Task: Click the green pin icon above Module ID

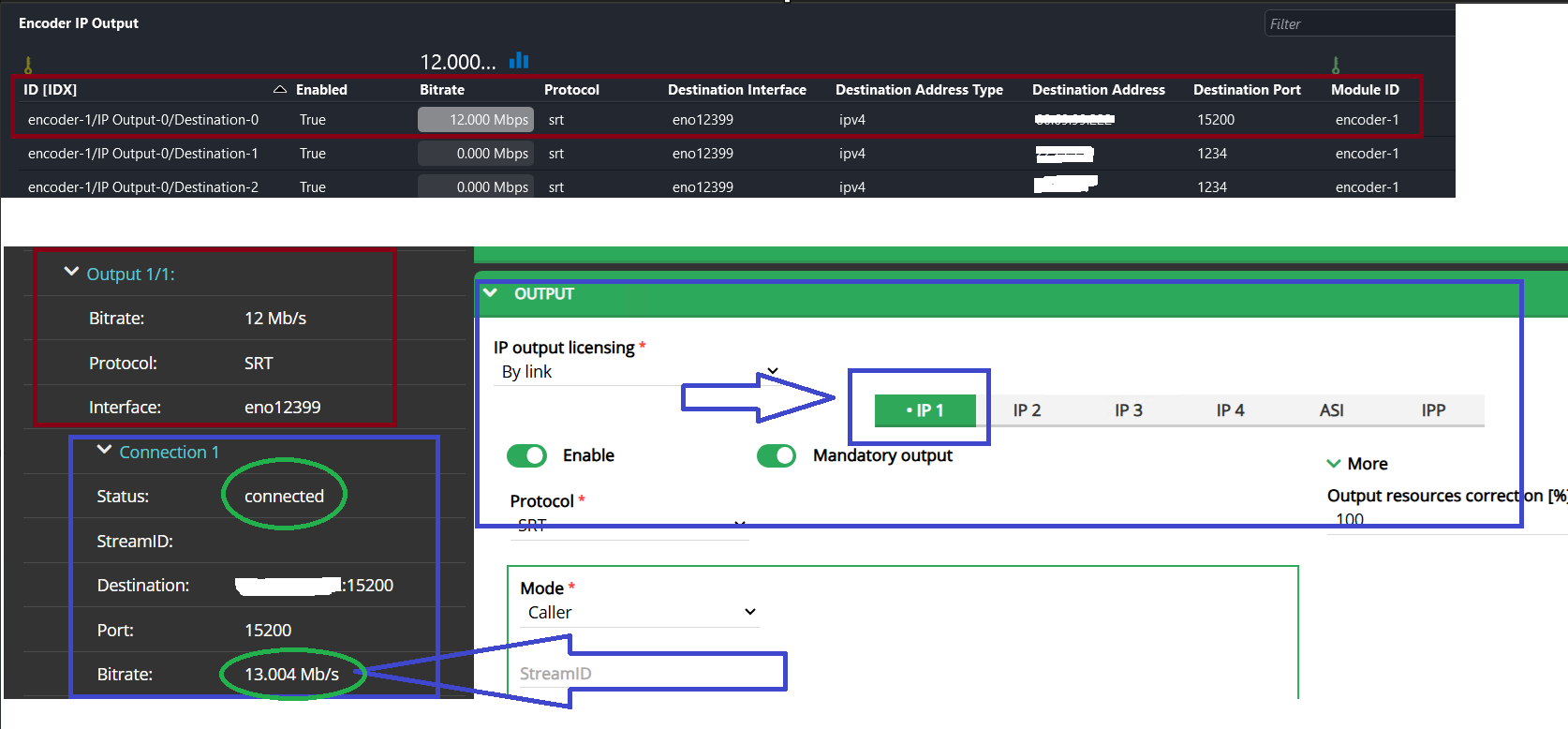Action: [x=1336, y=65]
